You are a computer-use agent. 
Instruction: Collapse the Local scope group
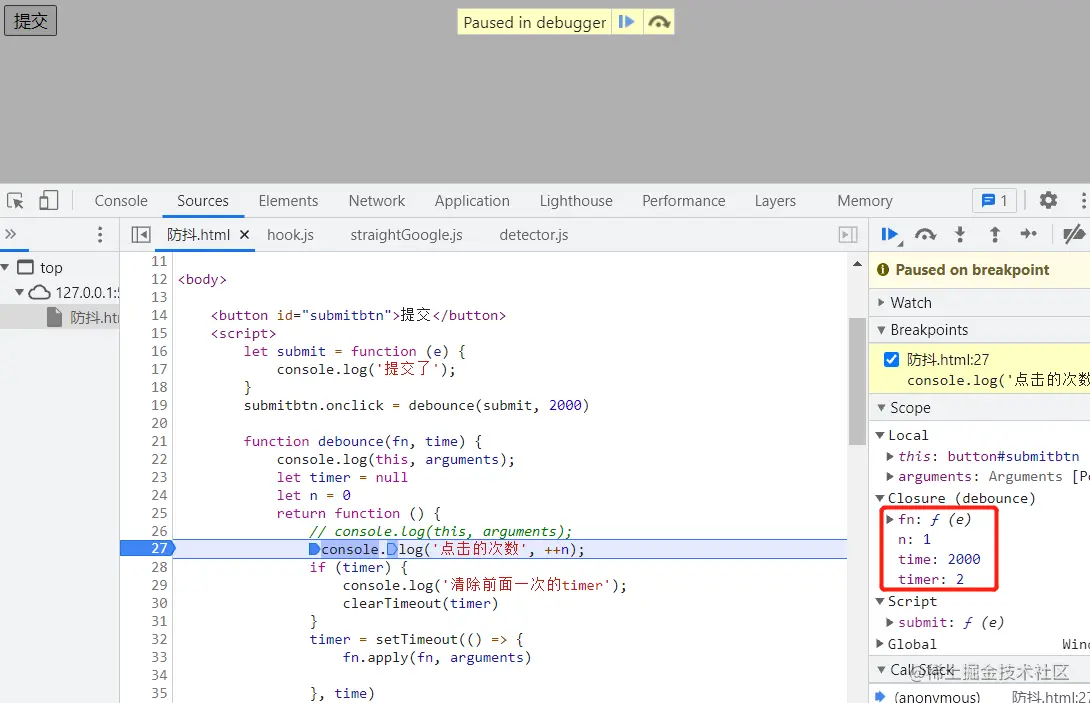pos(880,435)
